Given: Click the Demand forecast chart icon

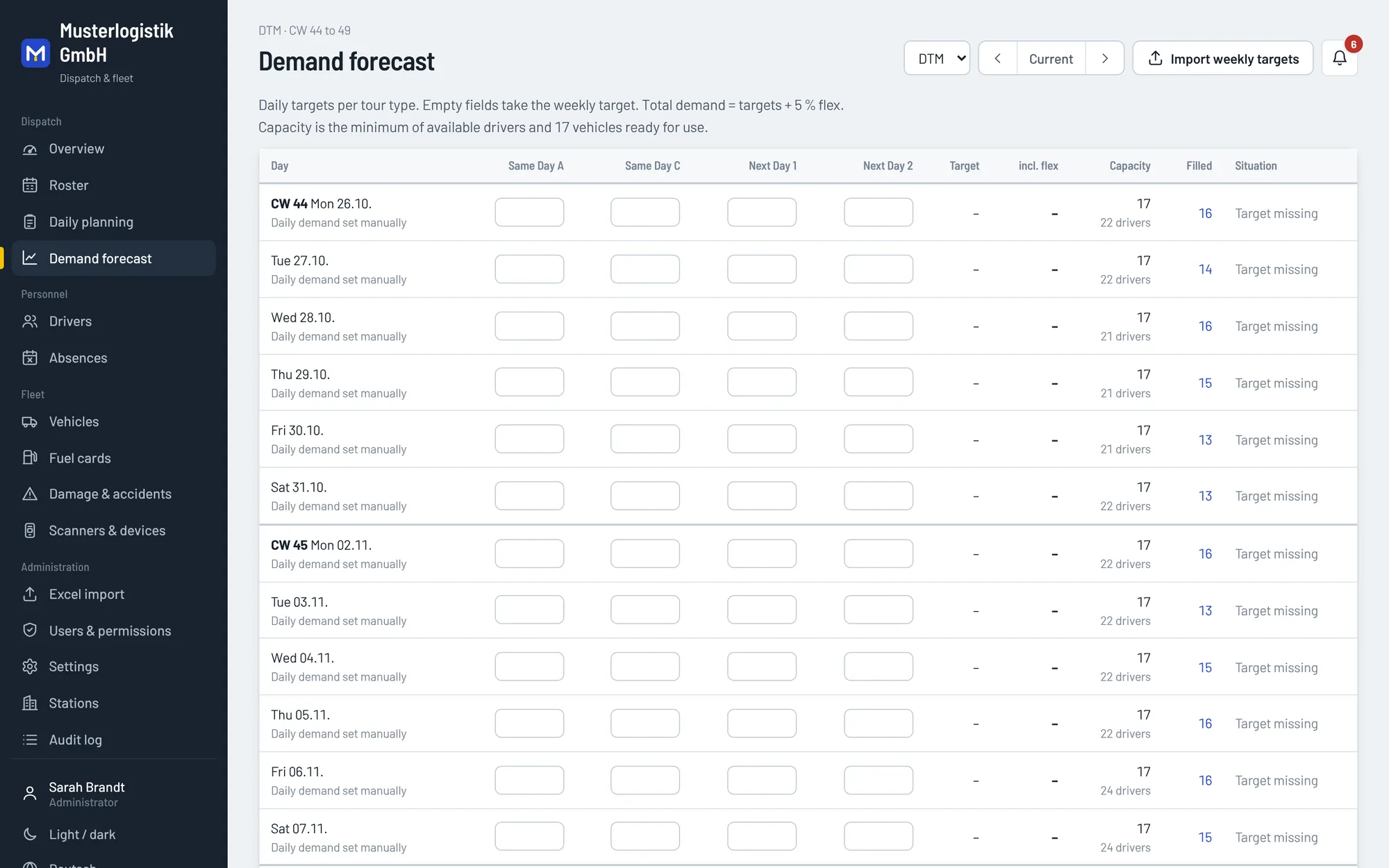Looking at the screenshot, I should pos(30,258).
